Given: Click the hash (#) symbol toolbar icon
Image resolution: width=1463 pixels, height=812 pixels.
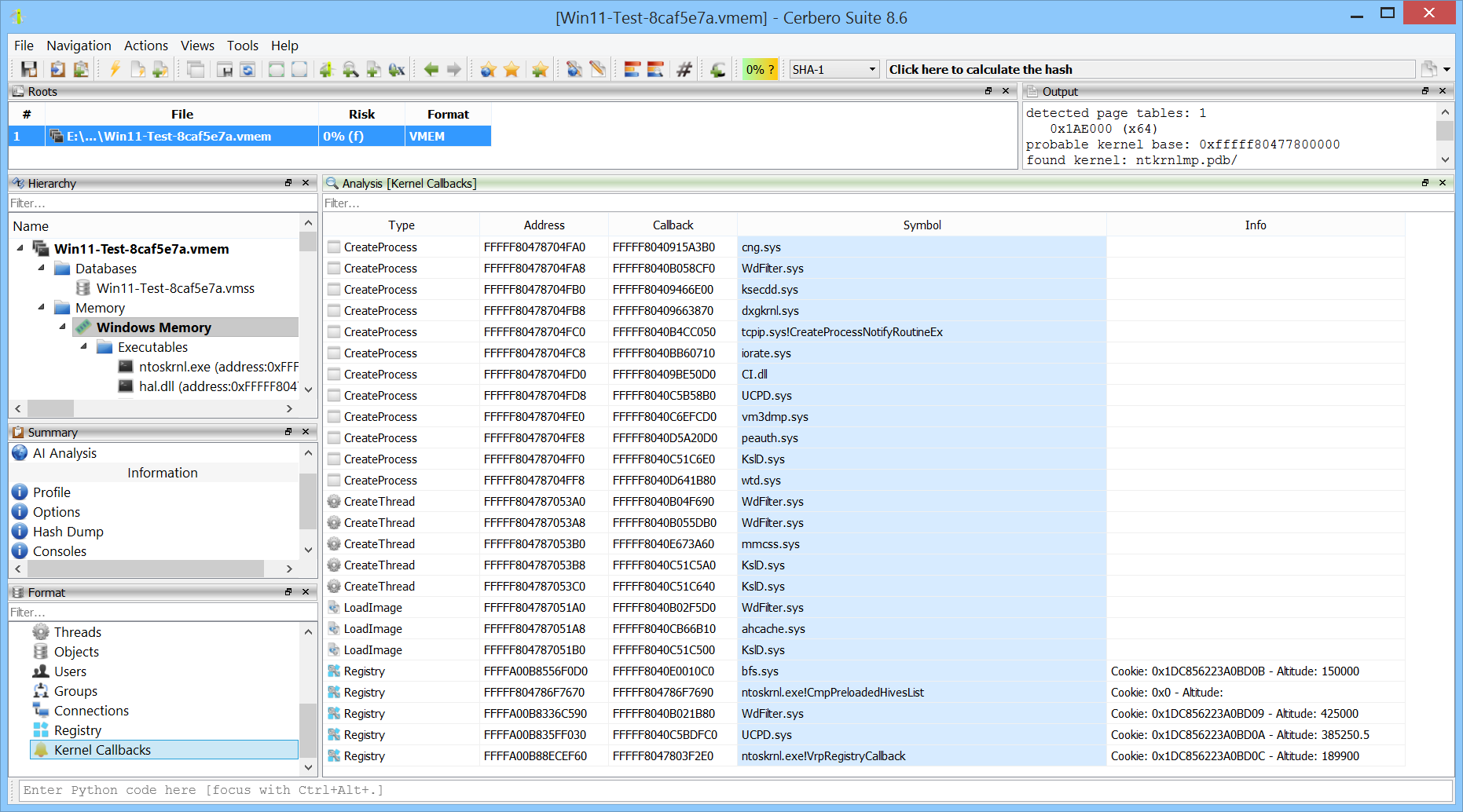Looking at the screenshot, I should click(684, 70).
